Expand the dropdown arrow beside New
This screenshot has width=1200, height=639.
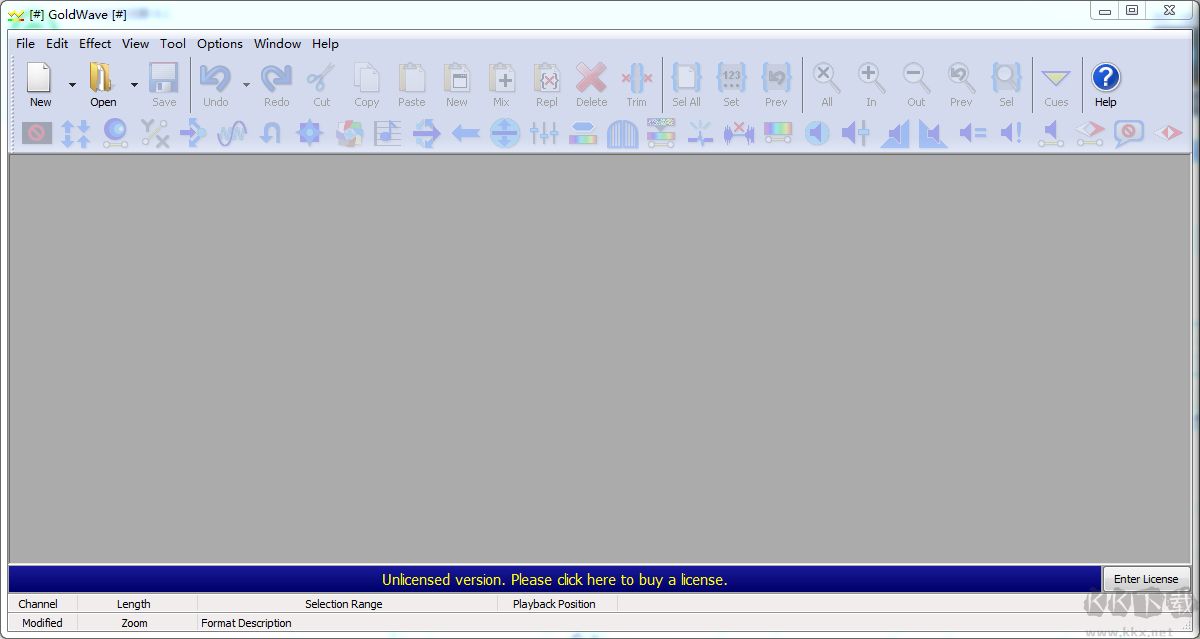[72, 85]
